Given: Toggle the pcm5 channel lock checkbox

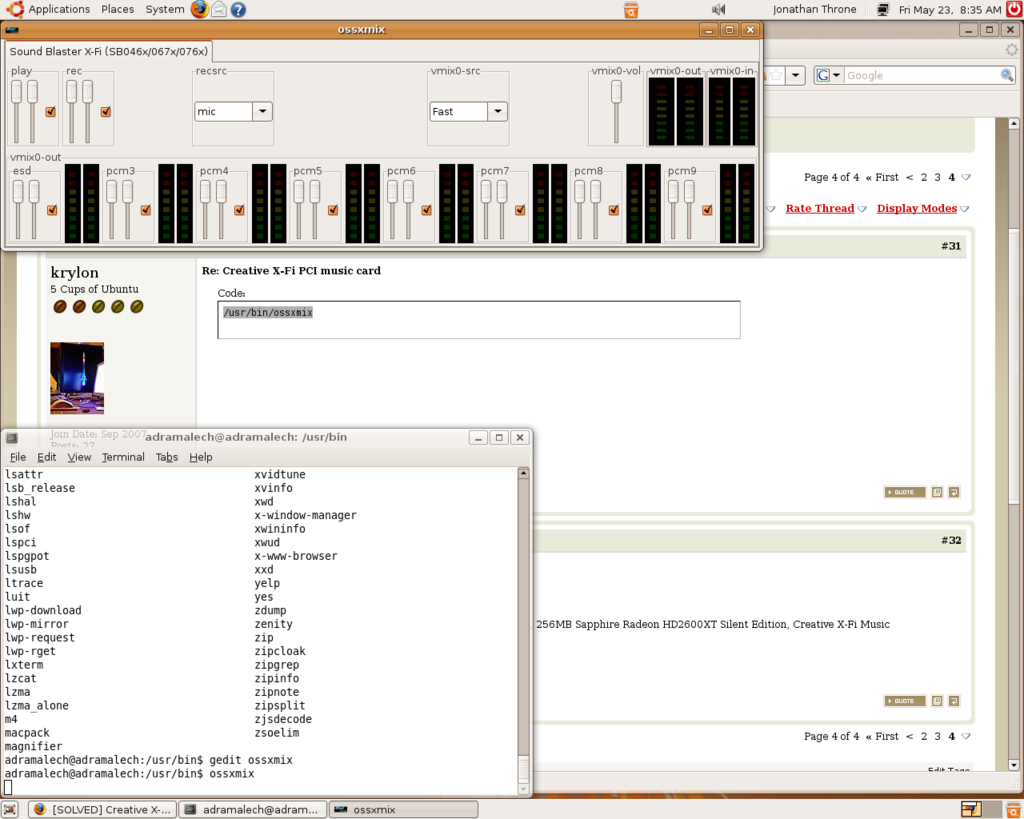Looking at the screenshot, I should click(x=333, y=210).
